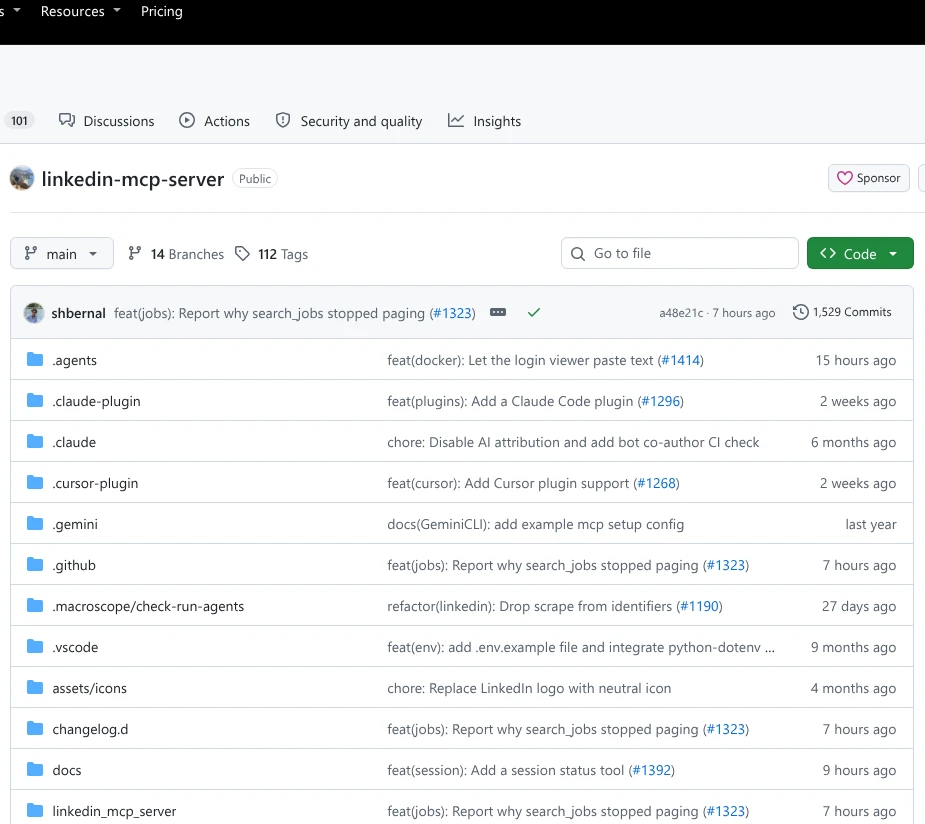This screenshot has height=824, width=925.
Task: Open the .gemini directory name
Action: pos(75,524)
